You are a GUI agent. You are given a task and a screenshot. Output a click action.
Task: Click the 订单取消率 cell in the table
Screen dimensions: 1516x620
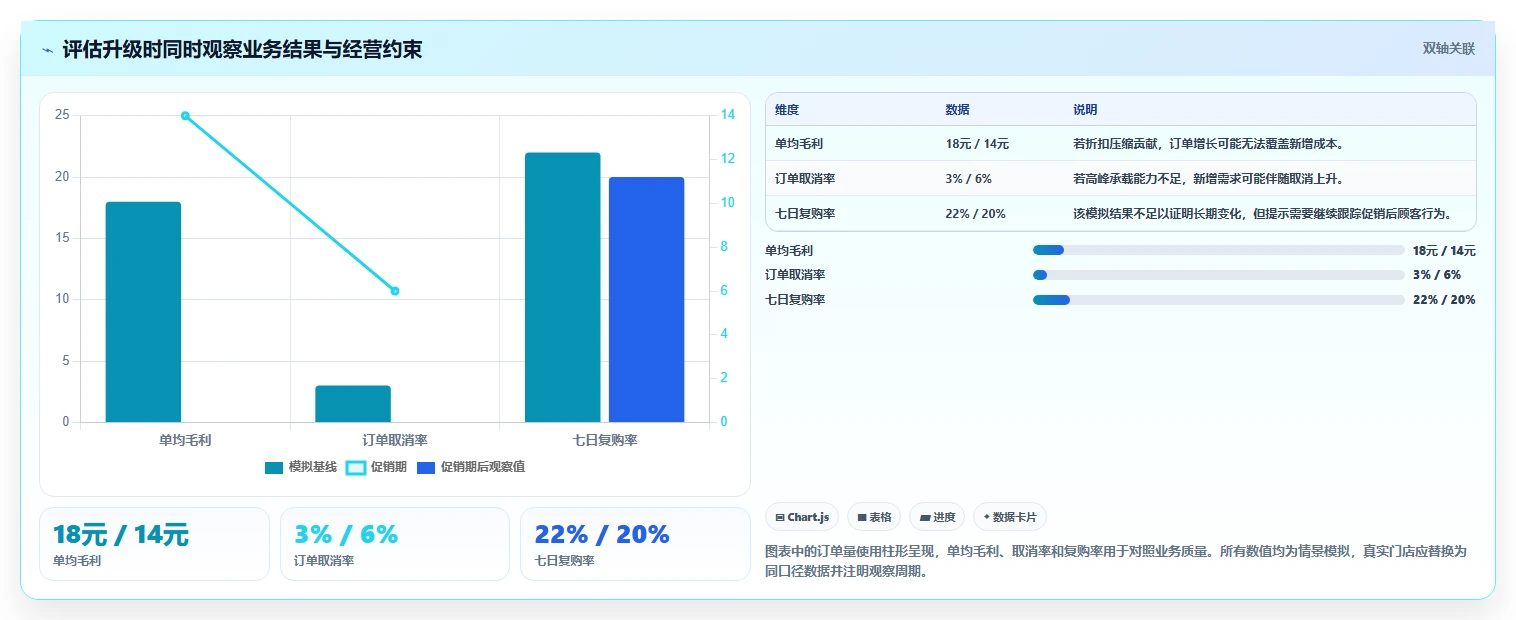[805, 178]
